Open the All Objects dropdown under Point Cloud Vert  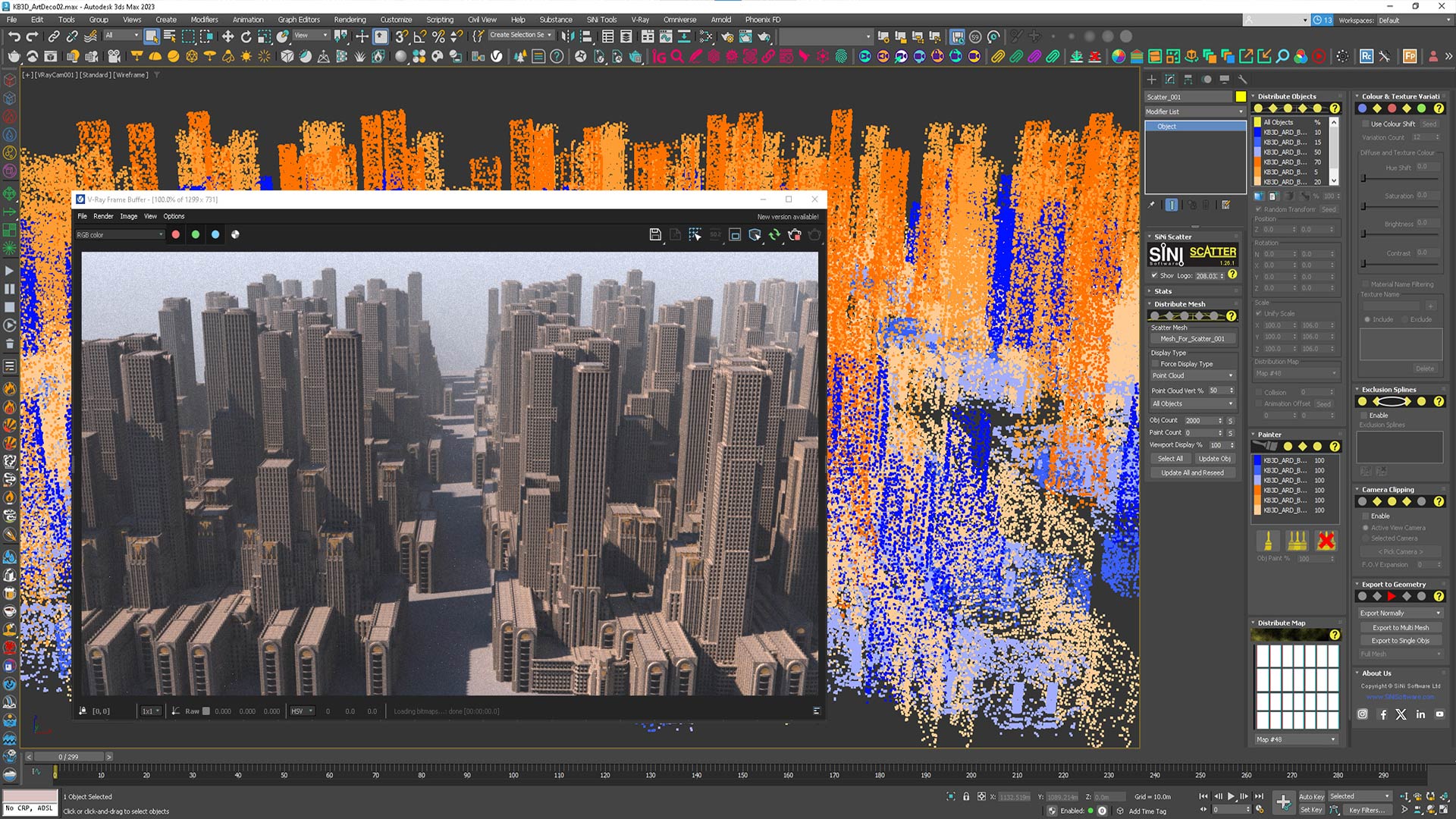pyautogui.click(x=1193, y=403)
